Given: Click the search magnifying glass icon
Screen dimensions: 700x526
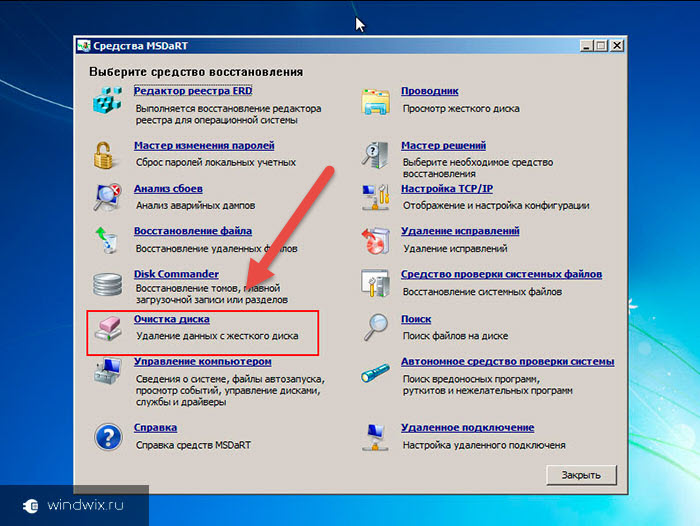Looking at the screenshot, I should 375,327.
